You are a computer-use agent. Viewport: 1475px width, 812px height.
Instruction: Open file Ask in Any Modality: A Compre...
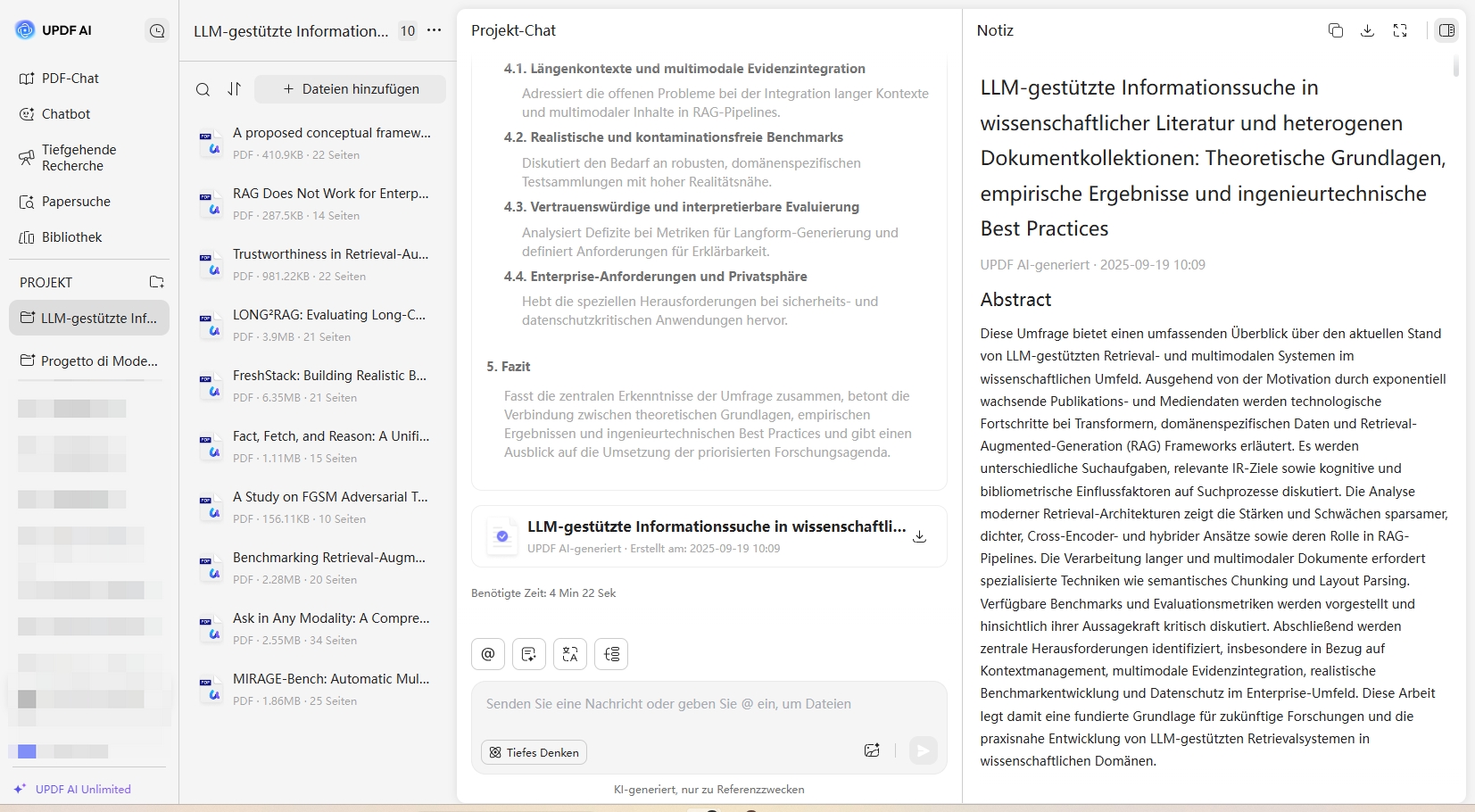(318, 628)
